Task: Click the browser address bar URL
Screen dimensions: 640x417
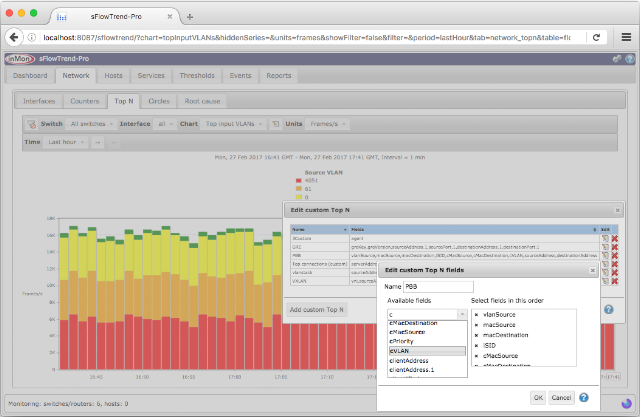Action: pos(307,38)
